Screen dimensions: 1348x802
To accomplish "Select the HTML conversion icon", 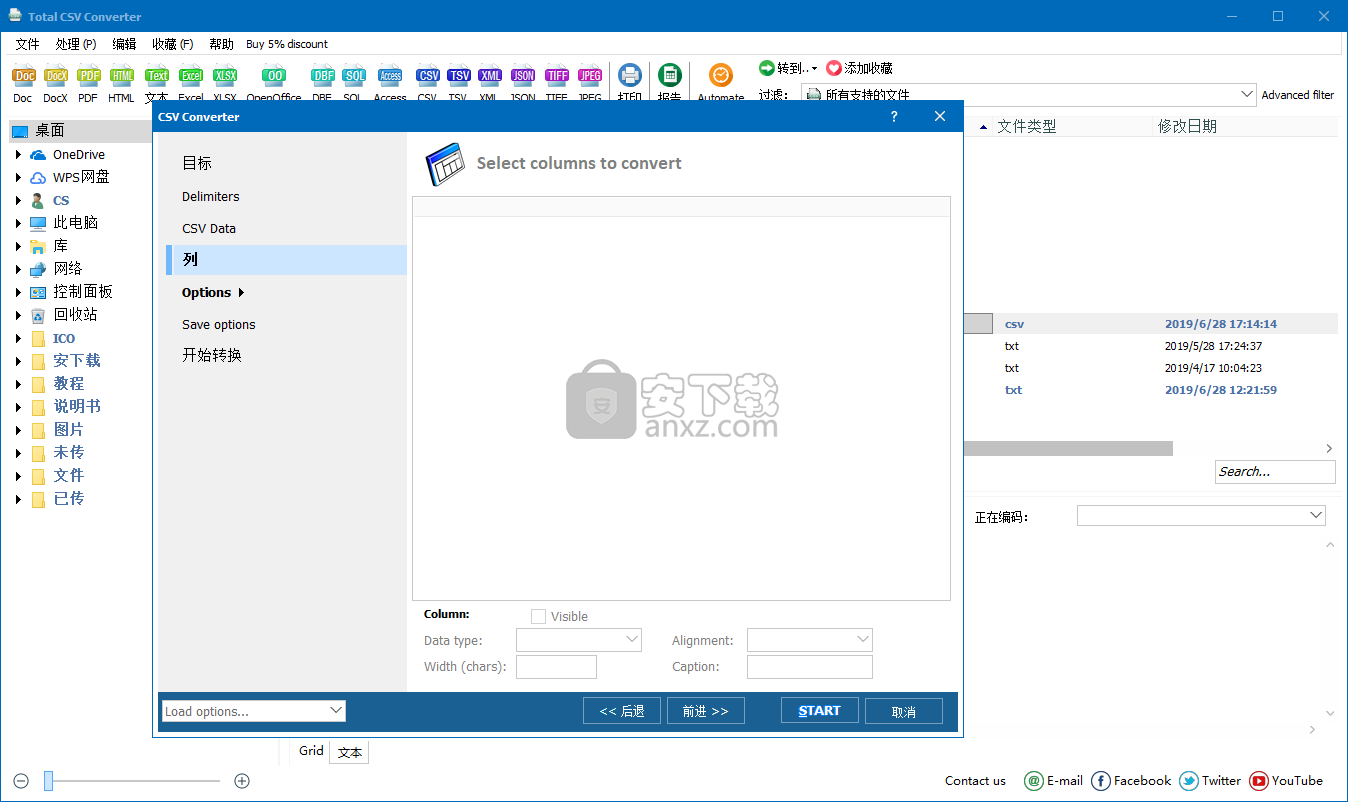I will (122, 76).
